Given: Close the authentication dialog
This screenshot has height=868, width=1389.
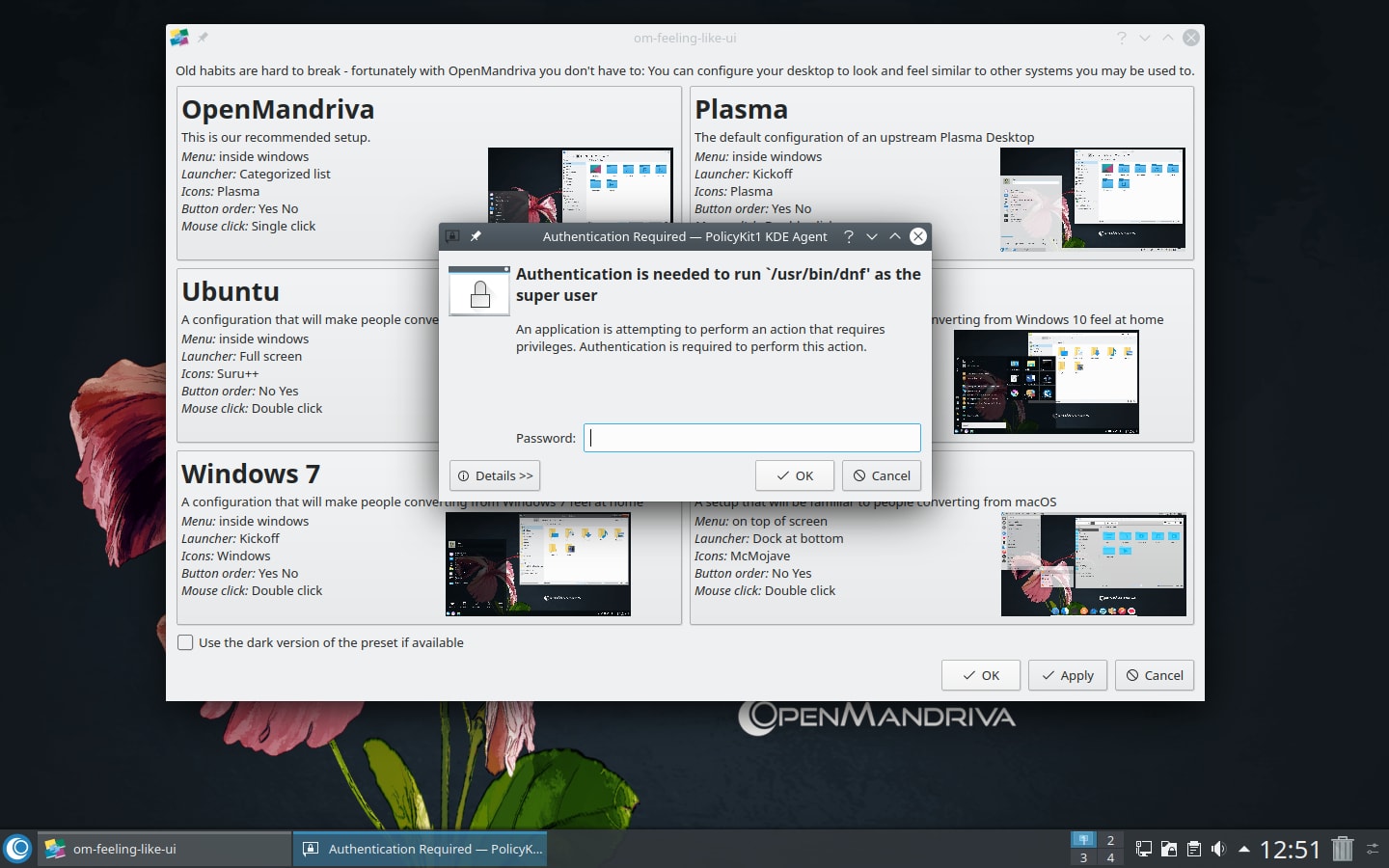Looking at the screenshot, I should click(918, 236).
